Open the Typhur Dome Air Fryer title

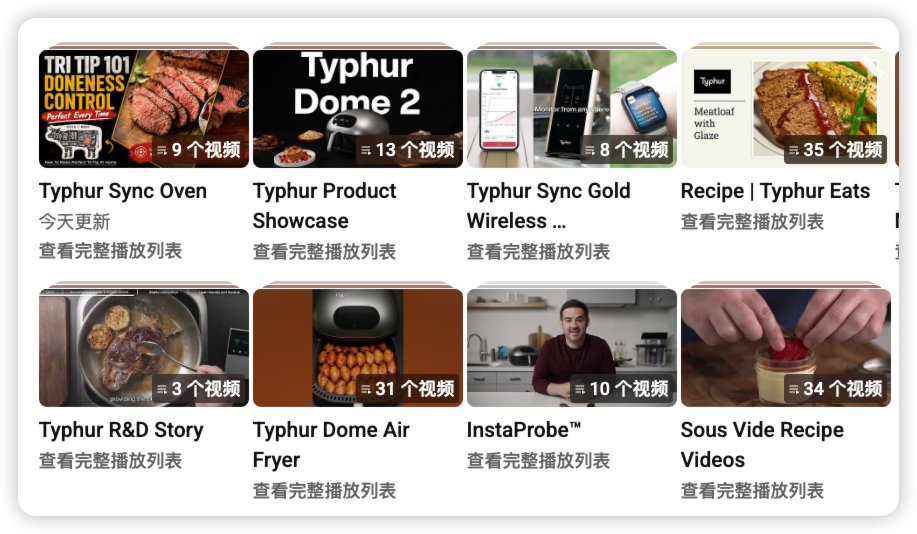point(331,445)
